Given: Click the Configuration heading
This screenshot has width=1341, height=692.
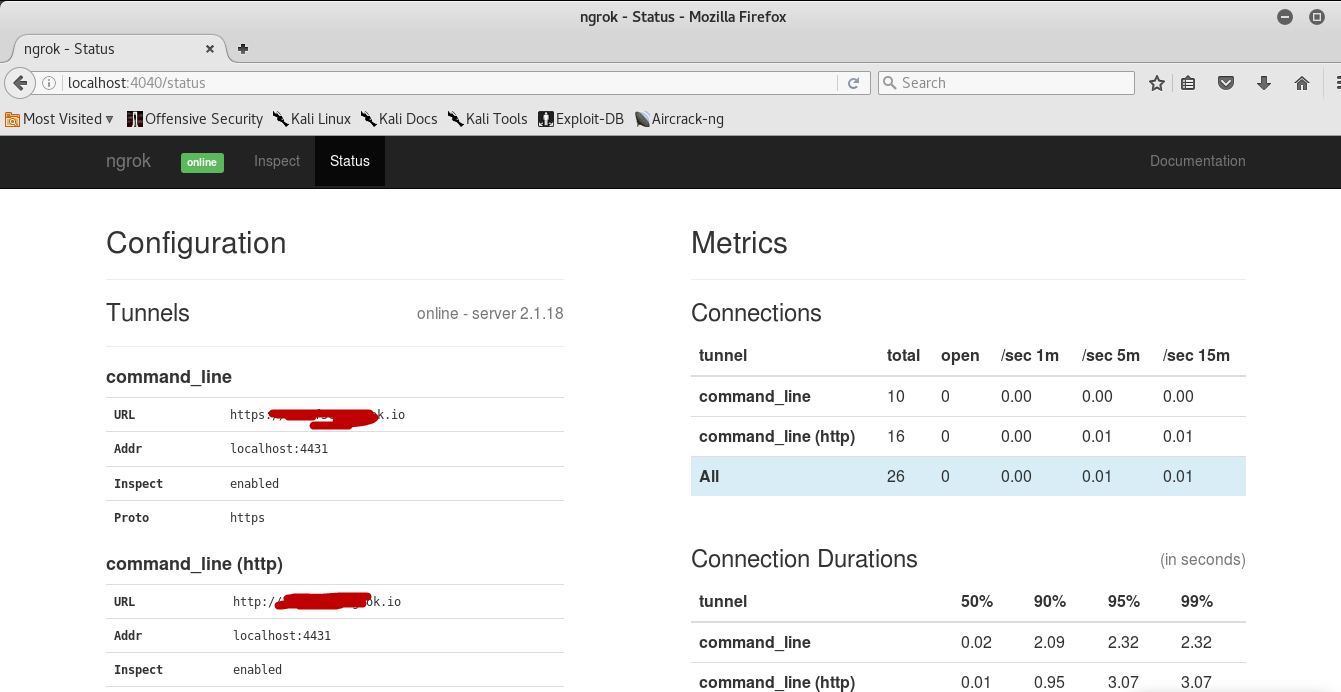Looking at the screenshot, I should click(196, 243).
